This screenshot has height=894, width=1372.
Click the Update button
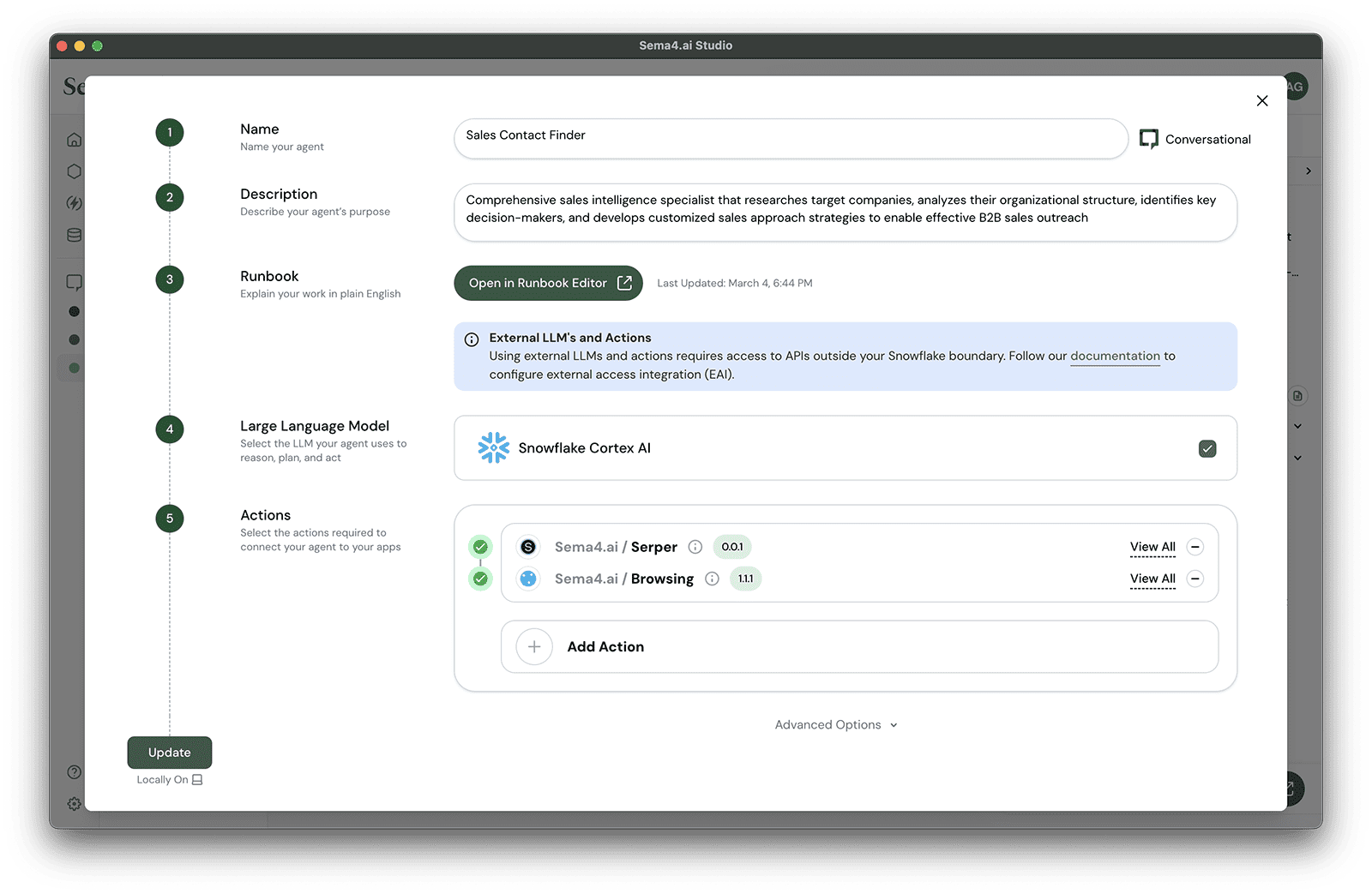[x=169, y=752]
